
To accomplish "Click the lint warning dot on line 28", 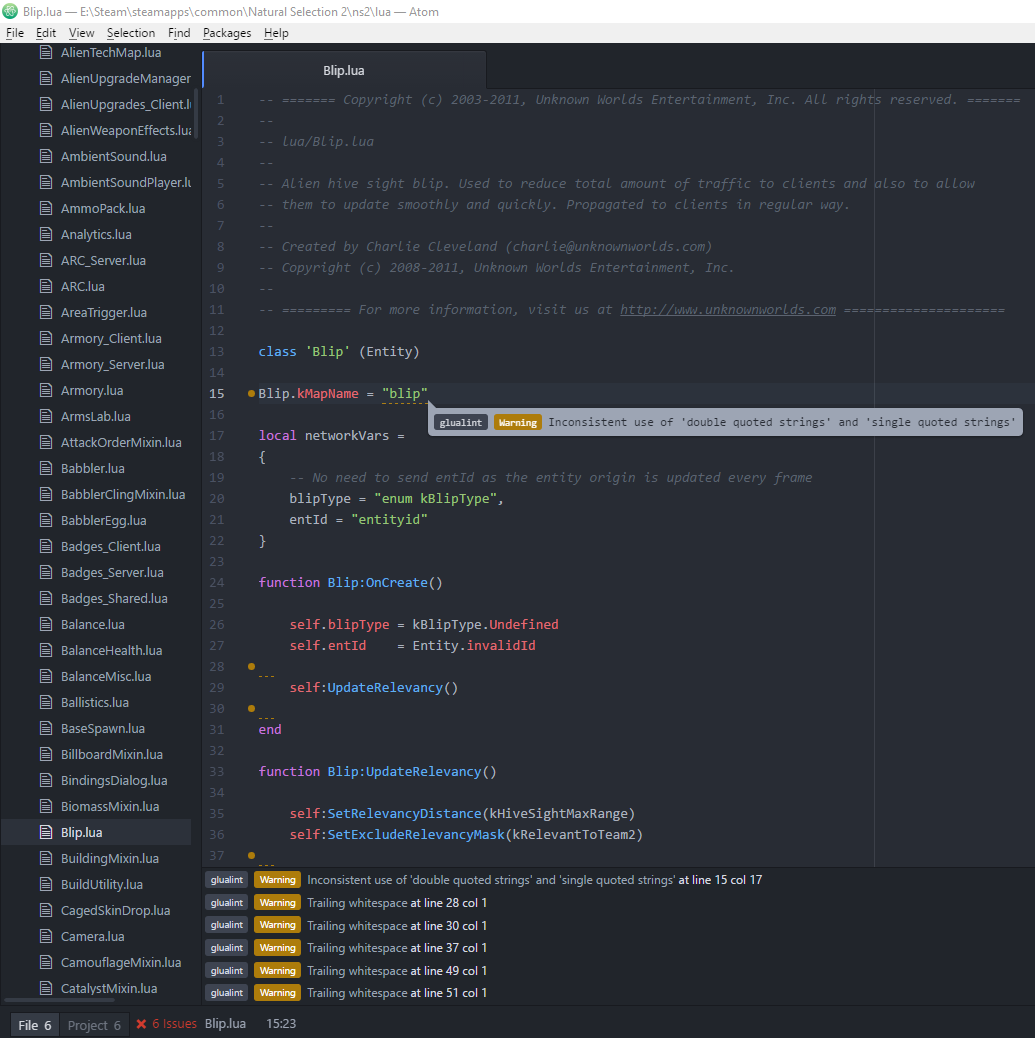I will pos(251,667).
